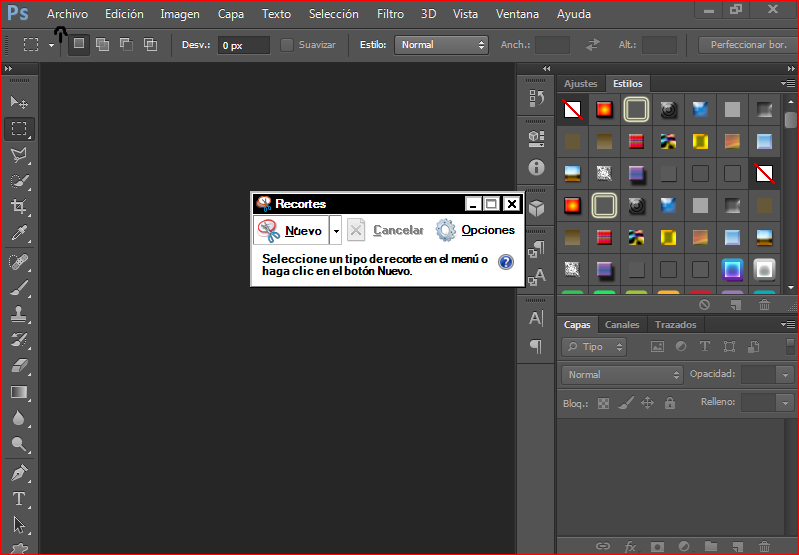This screenshot has height=555, width=799.
Task: Click the layer style fx icon
Action: coord(630,547)
